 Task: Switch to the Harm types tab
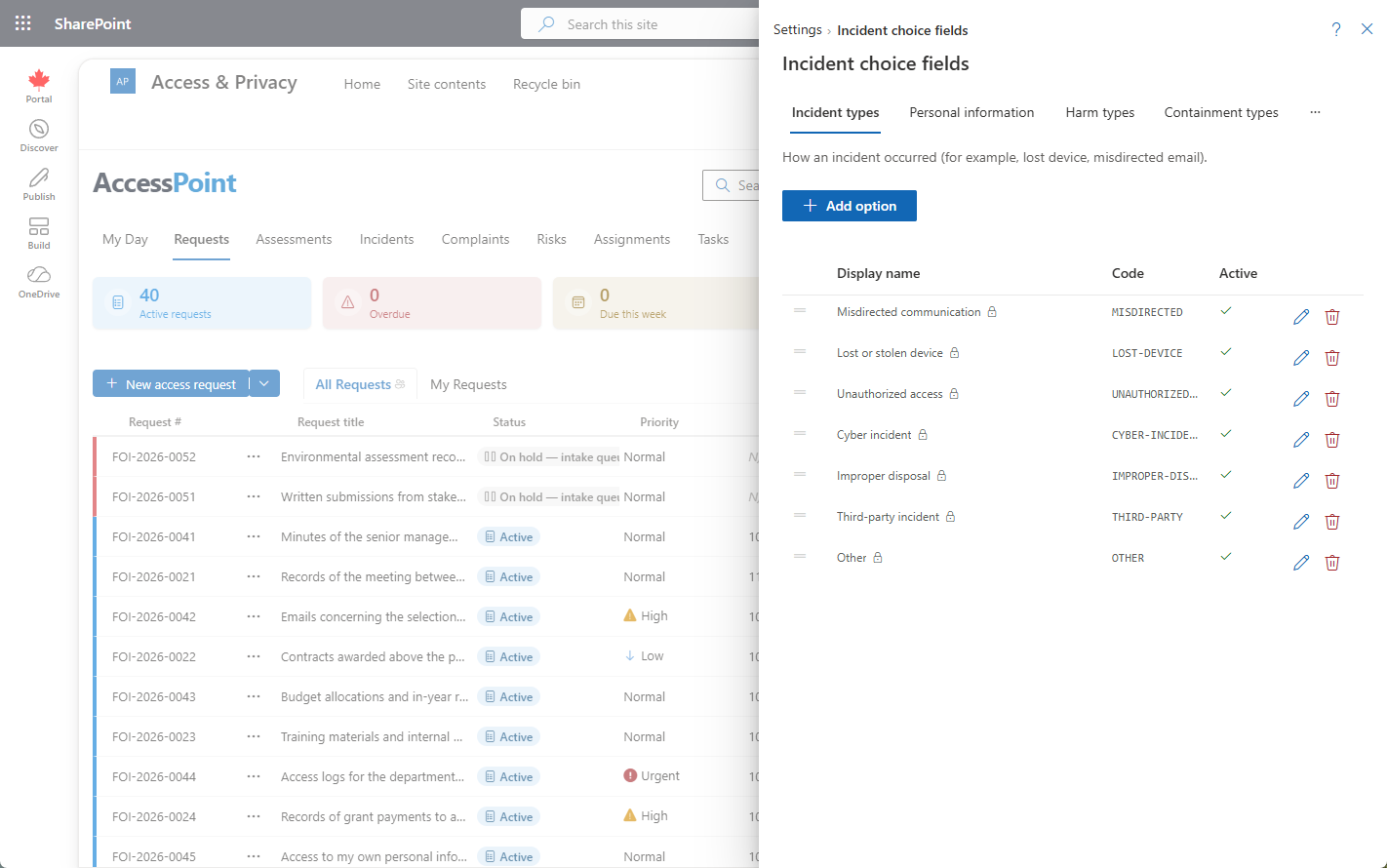1100,112
